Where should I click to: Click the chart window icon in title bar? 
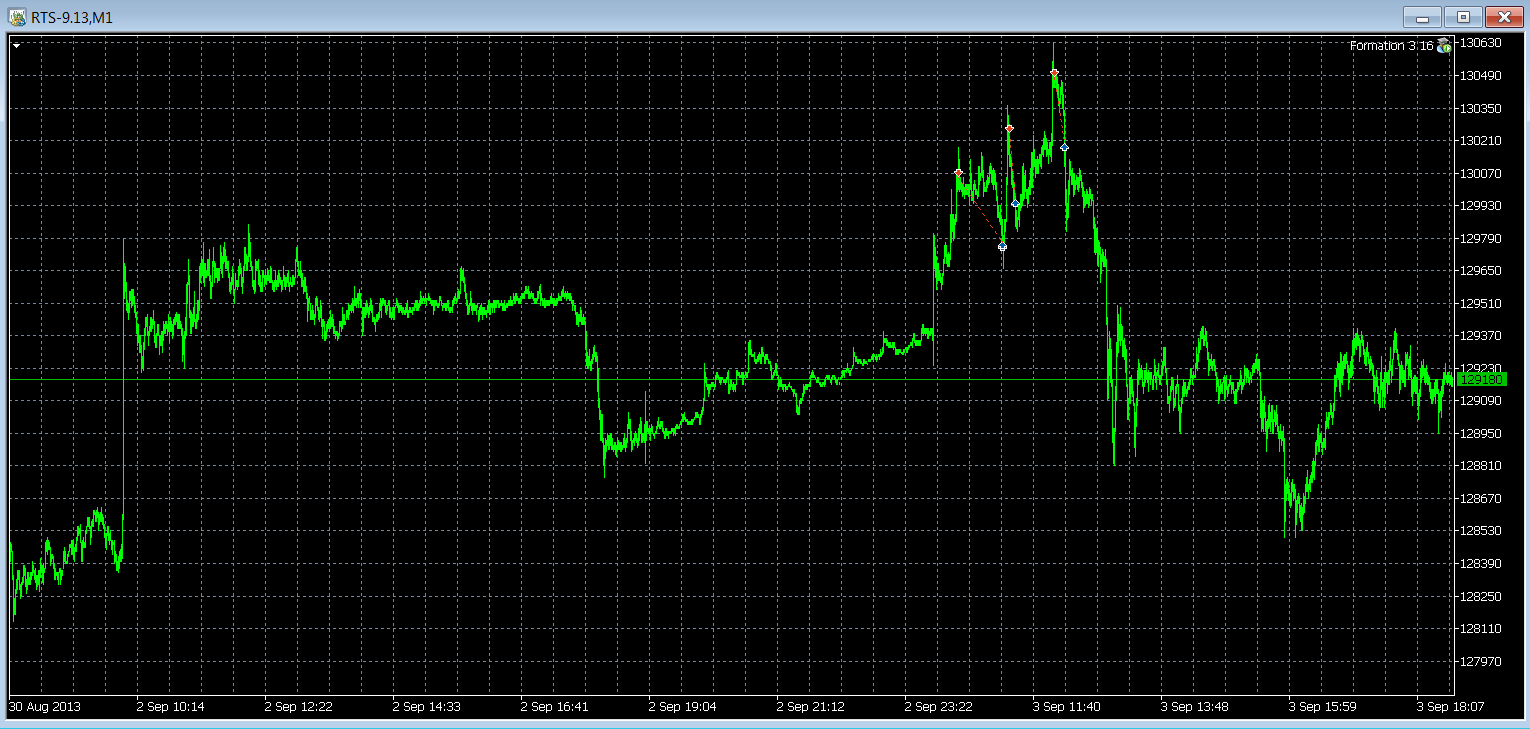[x=17, y=17]
